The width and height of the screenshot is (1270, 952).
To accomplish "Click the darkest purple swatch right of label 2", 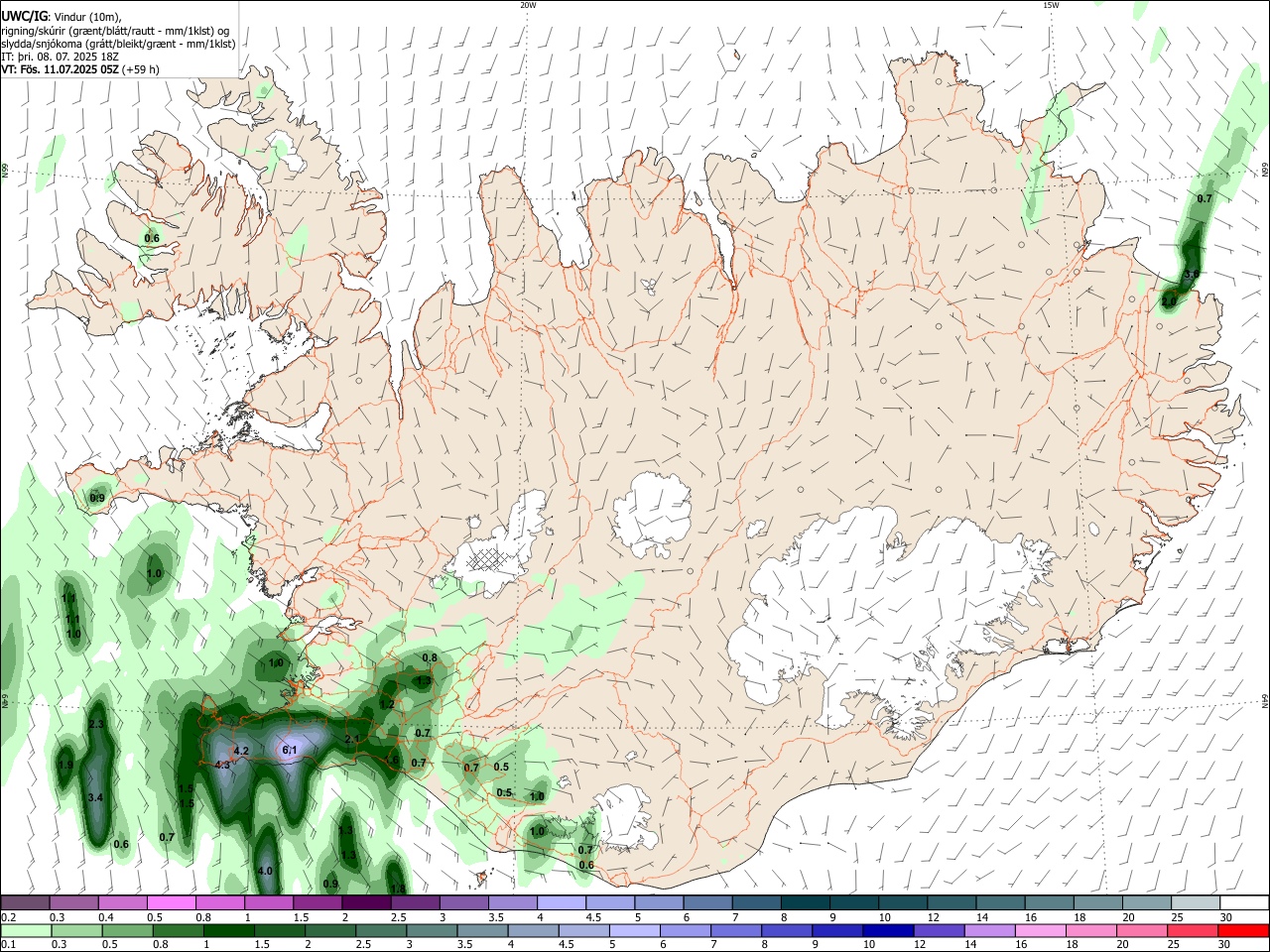I will click(366, 903).
